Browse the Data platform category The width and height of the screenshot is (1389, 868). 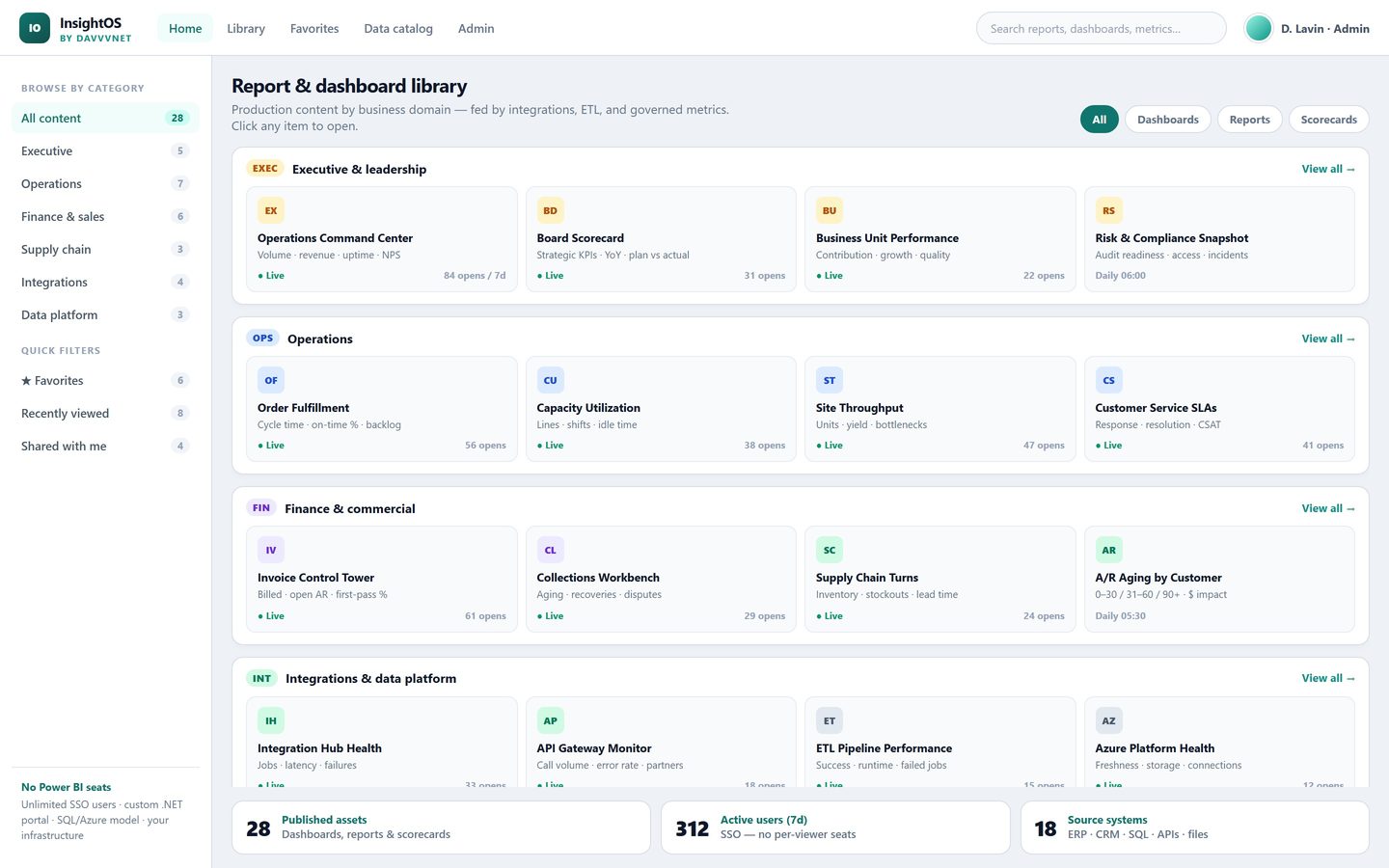tap(105, 314)
